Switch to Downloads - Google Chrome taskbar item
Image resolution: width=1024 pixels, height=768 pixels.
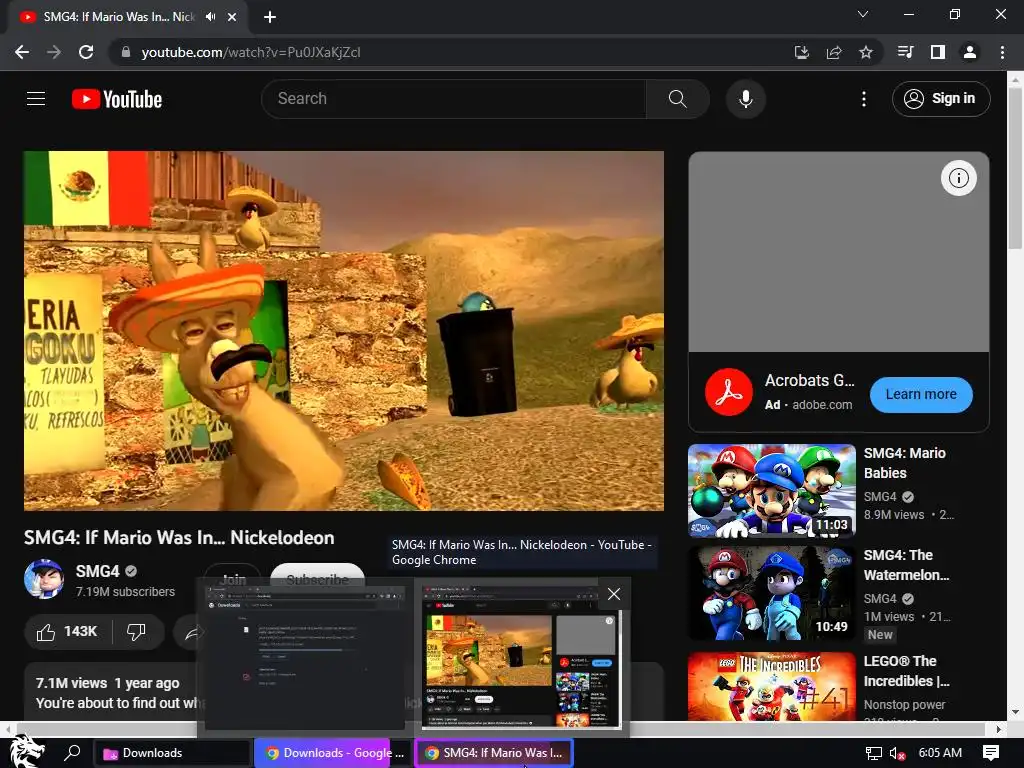point(334,753)
